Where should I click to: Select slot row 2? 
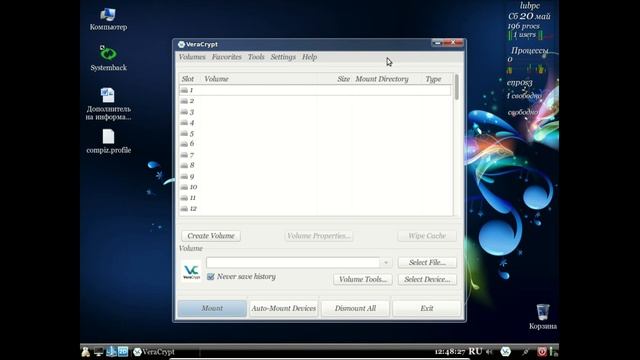point(316,101)
